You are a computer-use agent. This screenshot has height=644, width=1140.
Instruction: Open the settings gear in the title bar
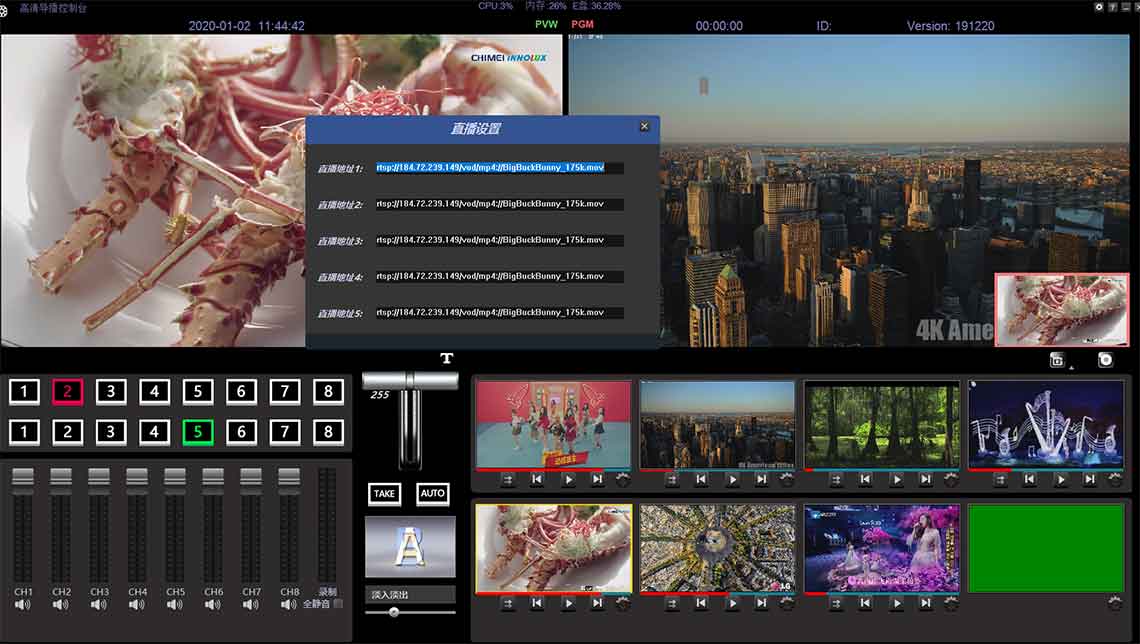tap(1099, 7)
